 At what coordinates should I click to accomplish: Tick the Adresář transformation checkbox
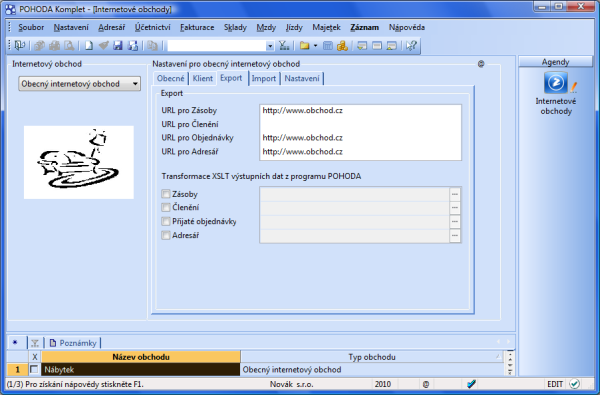166,235
